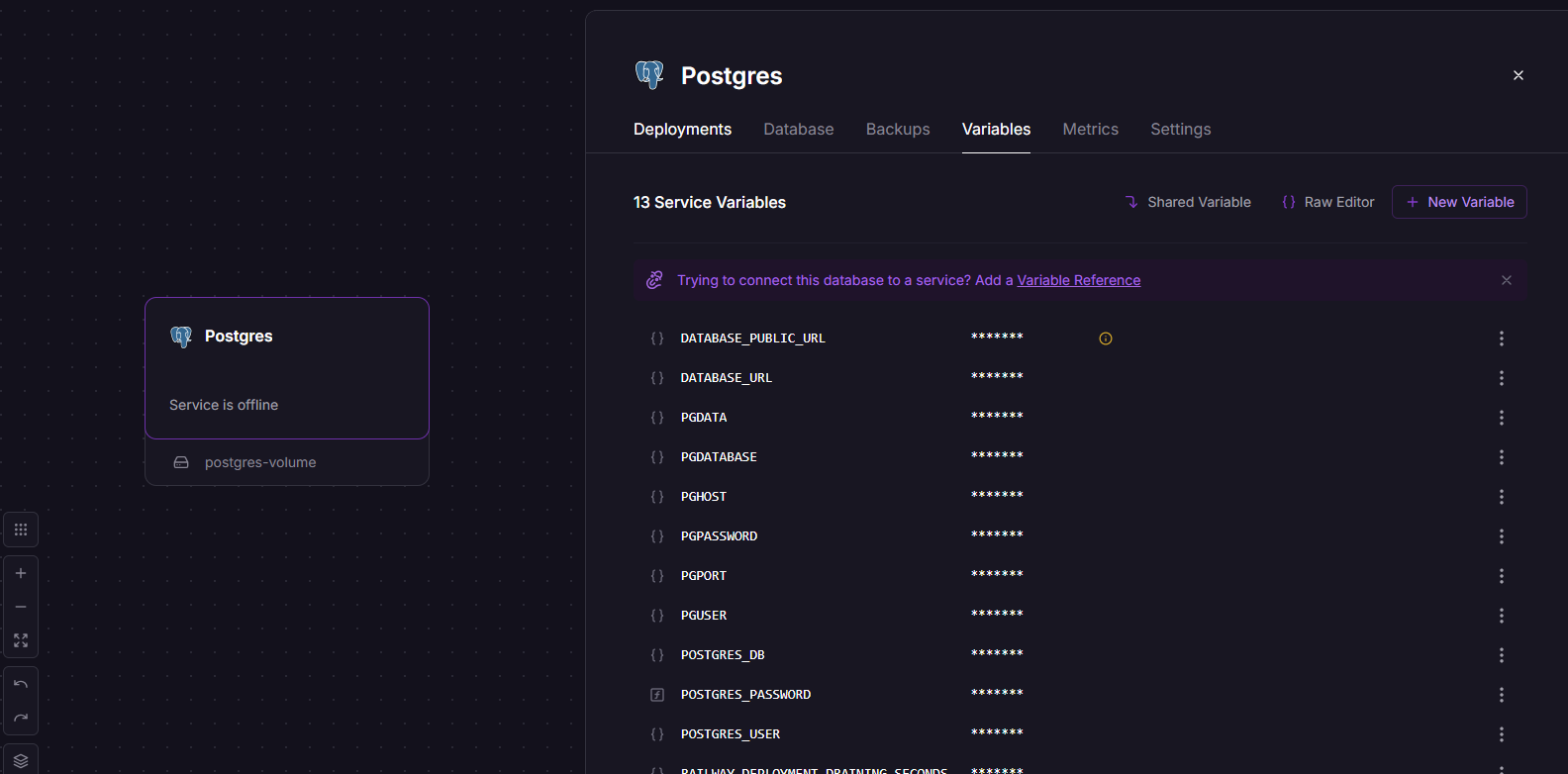Viewport: 1568px width, 774px height.
Task: Select the postgres-volume item on canvas
Action: coord(259,462)
